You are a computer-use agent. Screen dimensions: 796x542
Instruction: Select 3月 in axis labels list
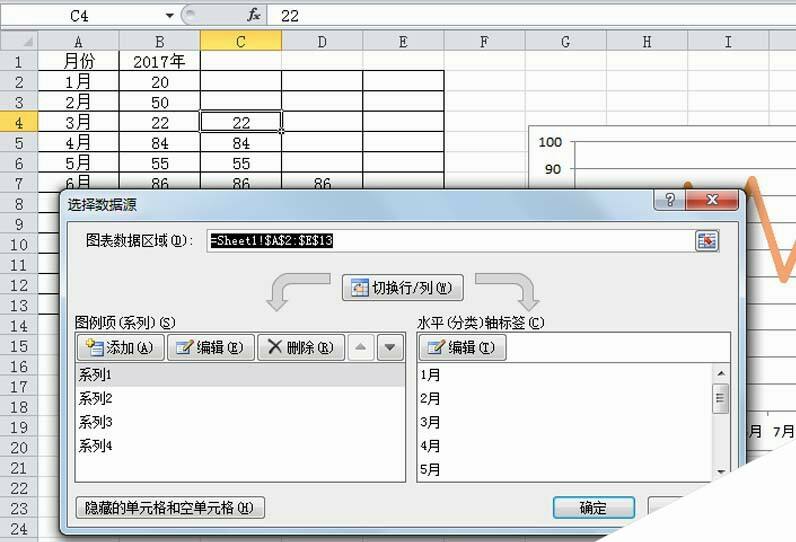[x=565, y=422]
